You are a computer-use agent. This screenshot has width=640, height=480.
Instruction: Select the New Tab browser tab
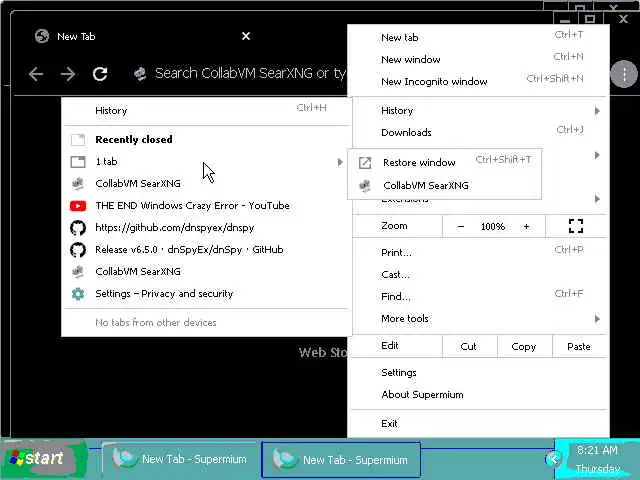(143, 36)
